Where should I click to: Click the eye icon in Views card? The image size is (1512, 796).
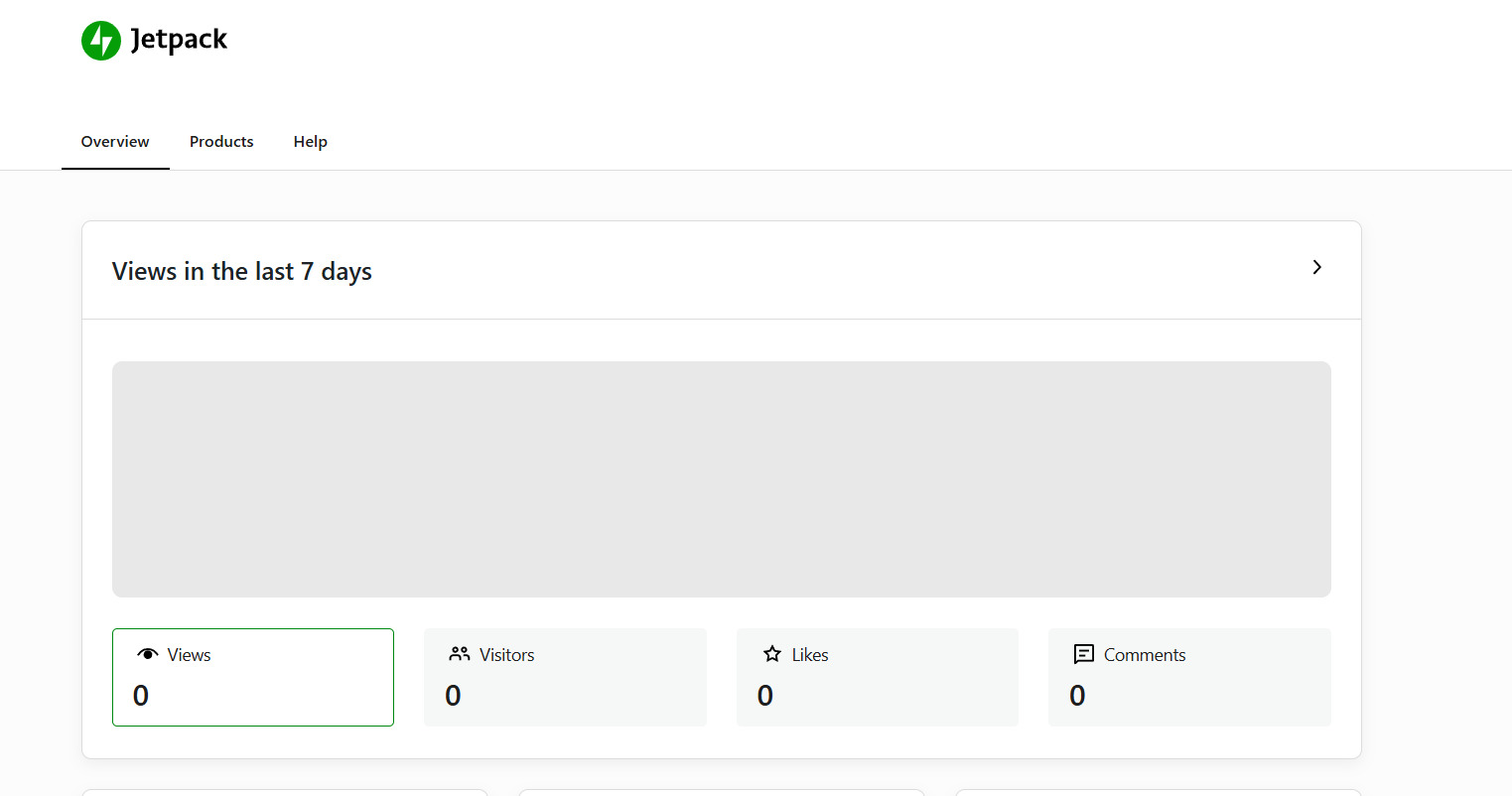pyautogui.click(x=148, y=654)
